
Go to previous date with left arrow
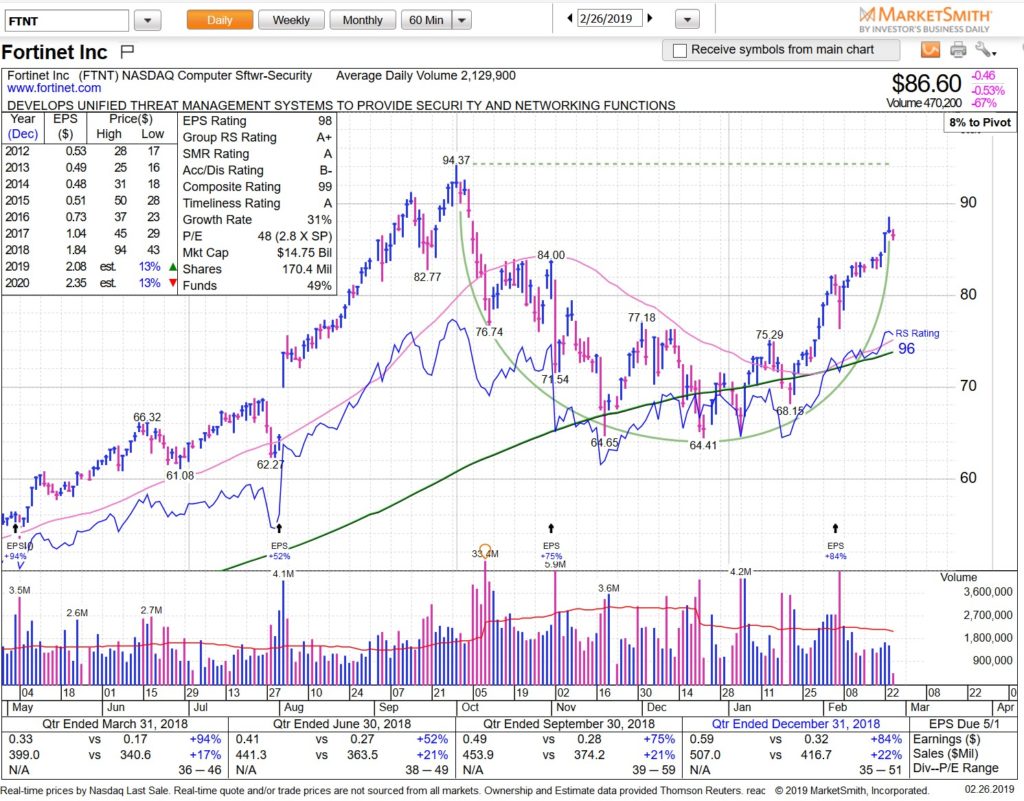[569, 19]
